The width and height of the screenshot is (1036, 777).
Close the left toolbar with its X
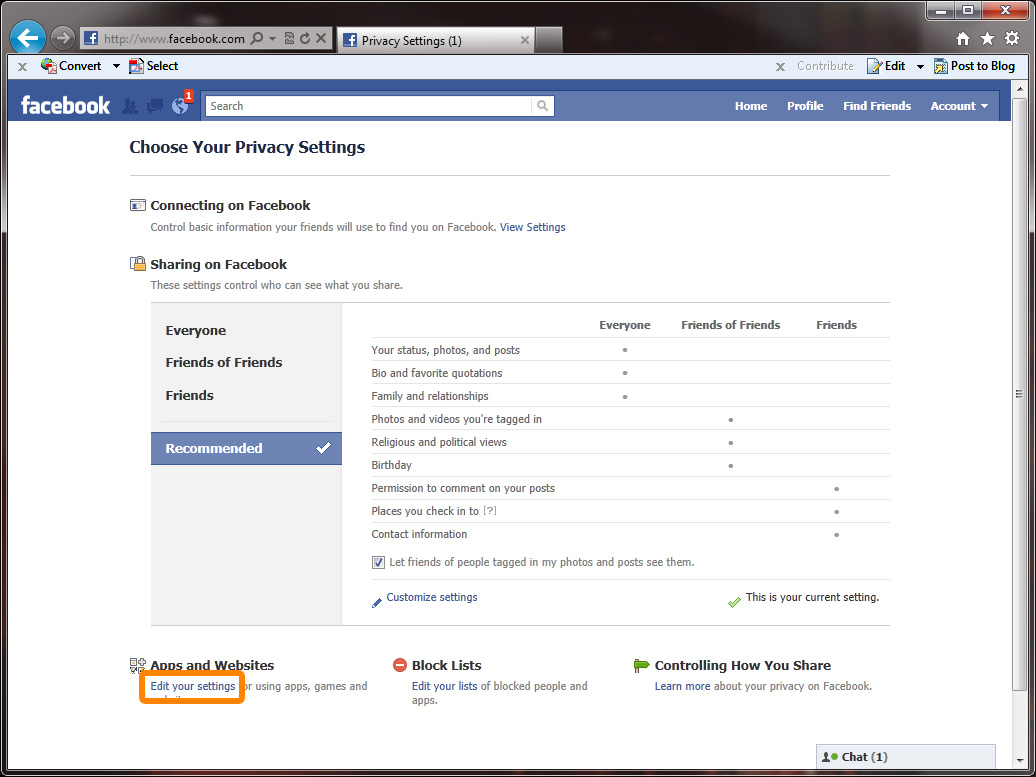pyautogui.click(x=22, y=66)
